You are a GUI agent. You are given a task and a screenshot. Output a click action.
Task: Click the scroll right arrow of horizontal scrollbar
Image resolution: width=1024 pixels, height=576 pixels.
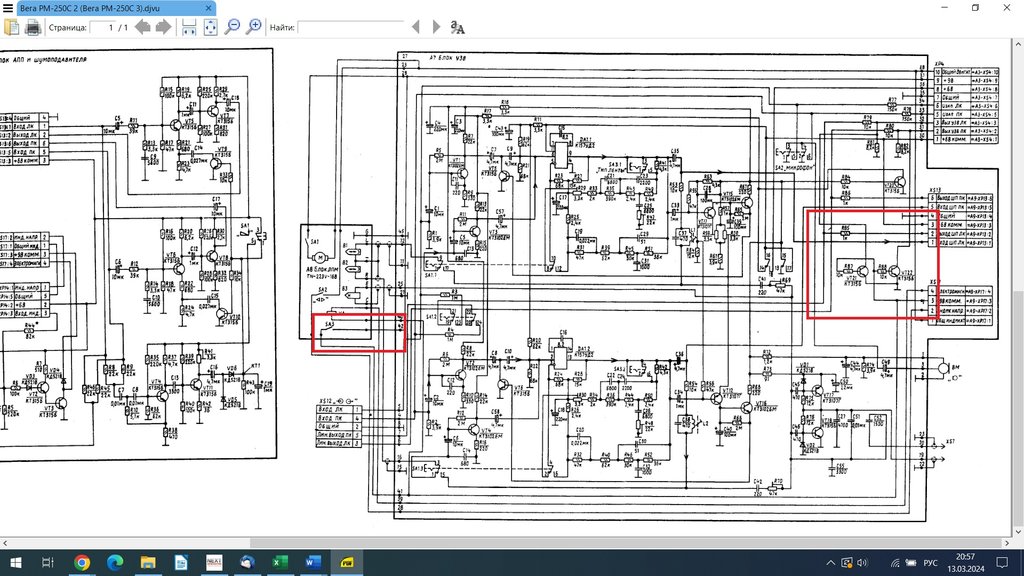tap(1008, 543)
